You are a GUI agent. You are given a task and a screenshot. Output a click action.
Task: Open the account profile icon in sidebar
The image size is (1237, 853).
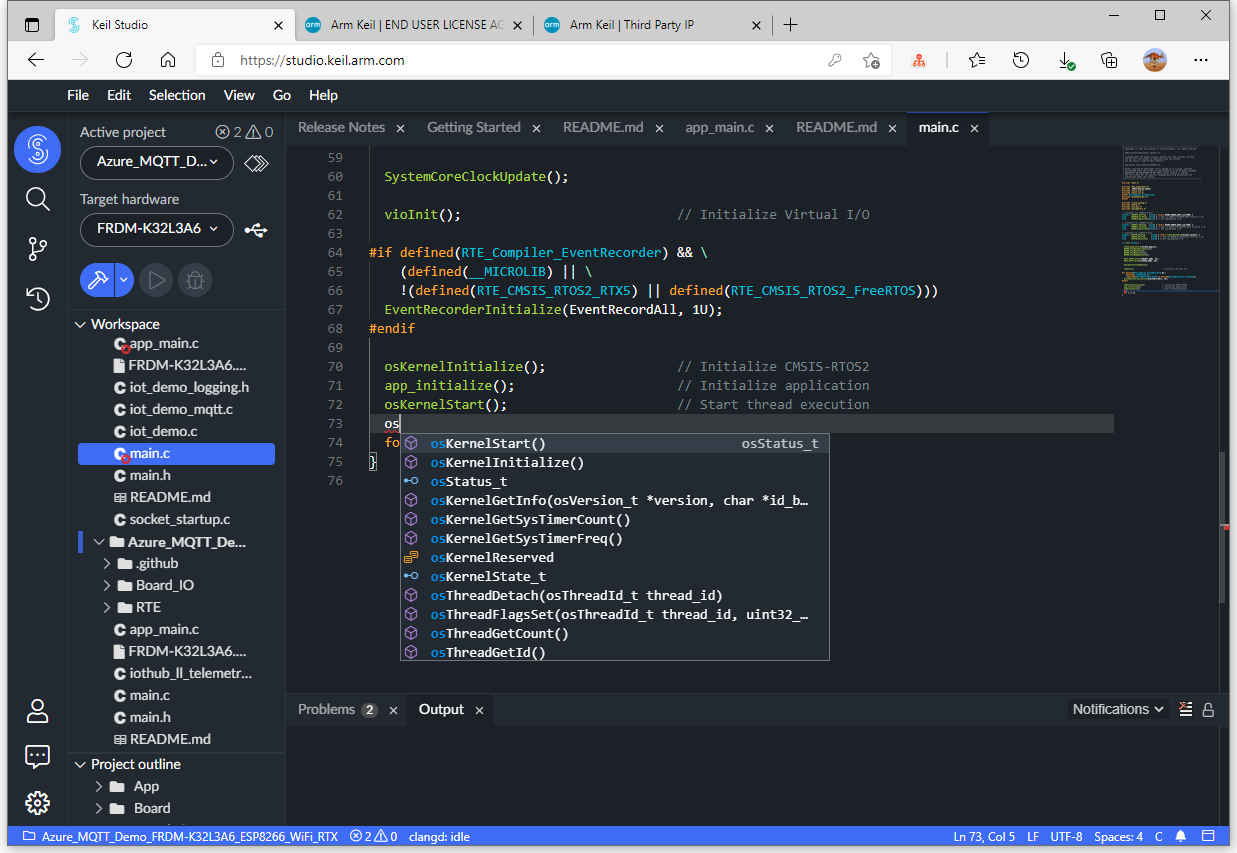pos(38,711)
